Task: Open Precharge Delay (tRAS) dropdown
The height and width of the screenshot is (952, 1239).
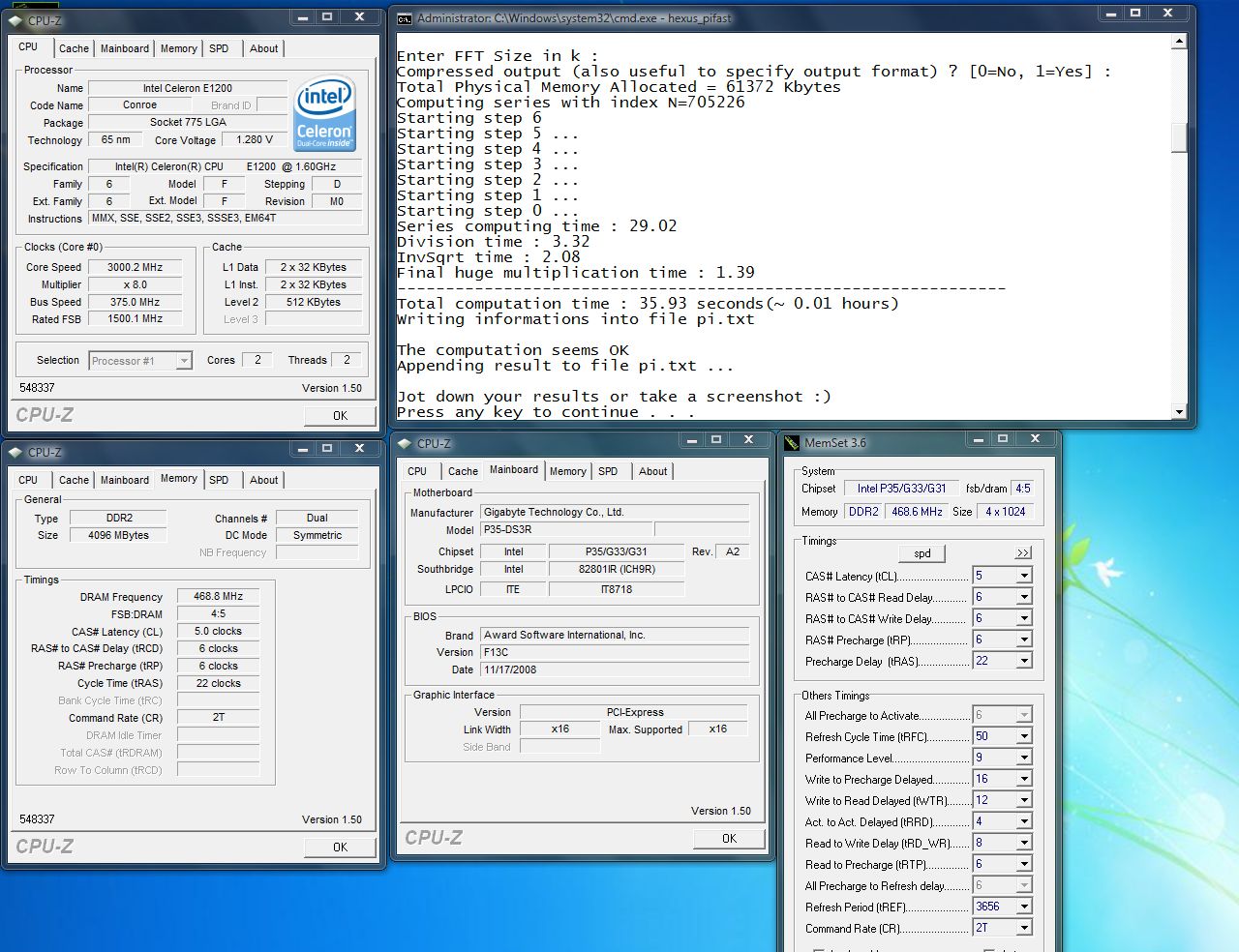Action: point(1023,661)
